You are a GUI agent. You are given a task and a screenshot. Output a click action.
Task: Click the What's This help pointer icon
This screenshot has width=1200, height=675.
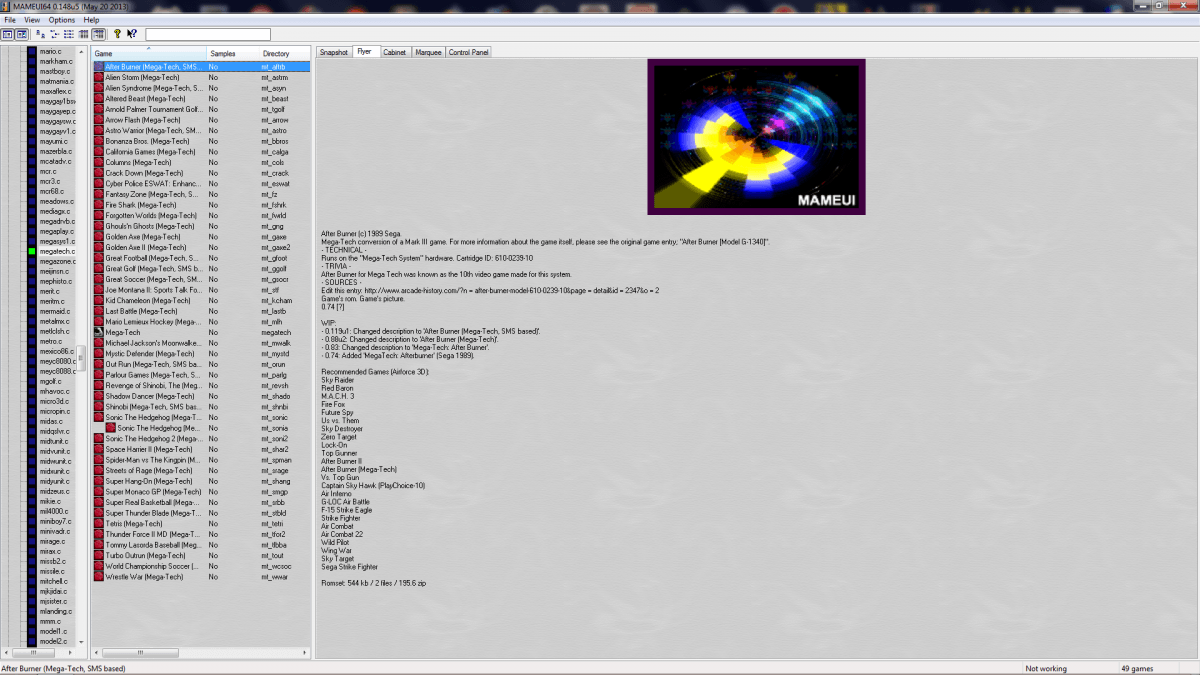pos(132,34)
